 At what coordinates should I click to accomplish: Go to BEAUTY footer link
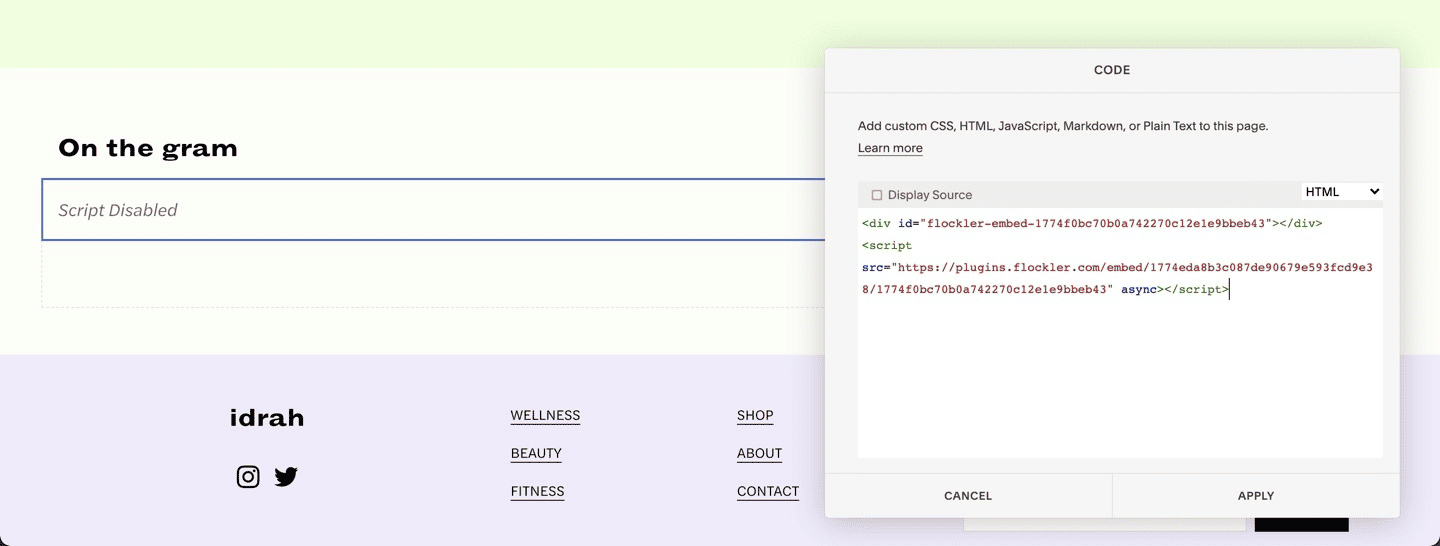point(536,454)
